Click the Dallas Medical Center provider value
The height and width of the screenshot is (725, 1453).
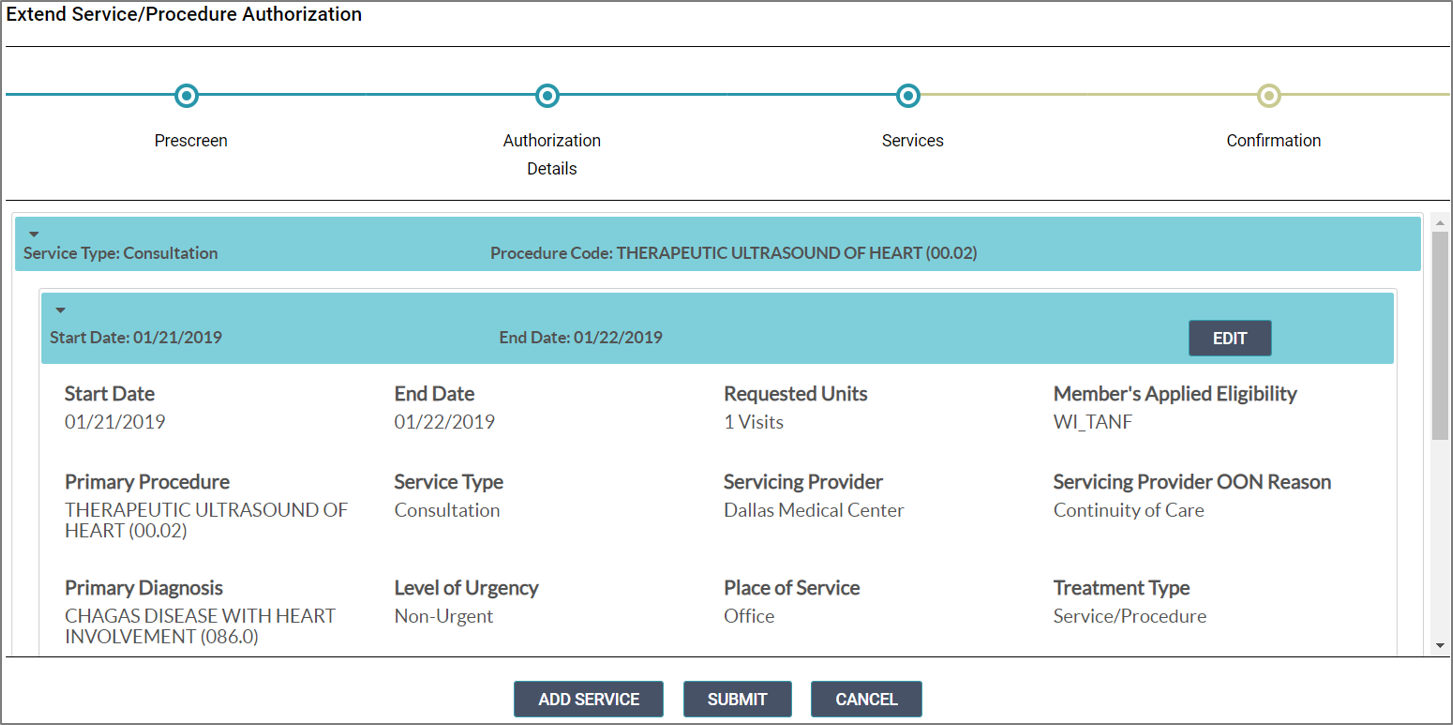click(x=813, y=510)
